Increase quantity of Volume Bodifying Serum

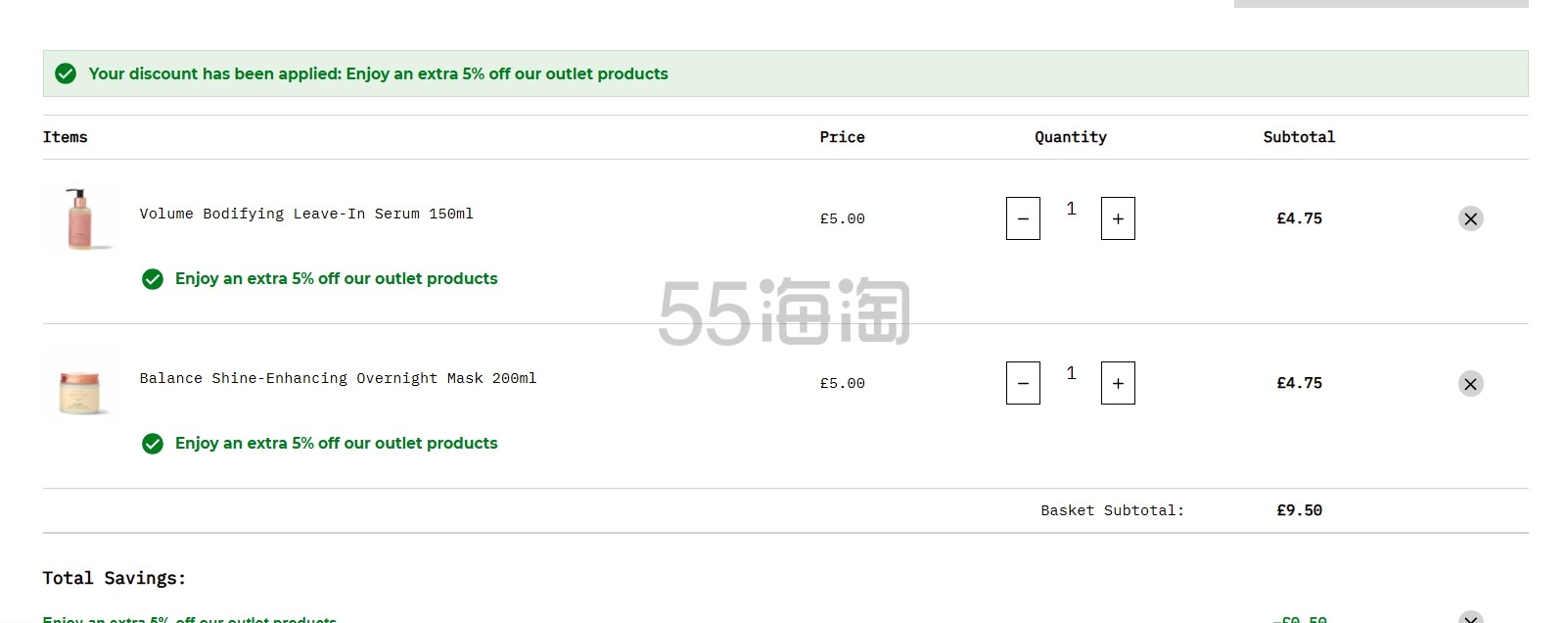1118,218
